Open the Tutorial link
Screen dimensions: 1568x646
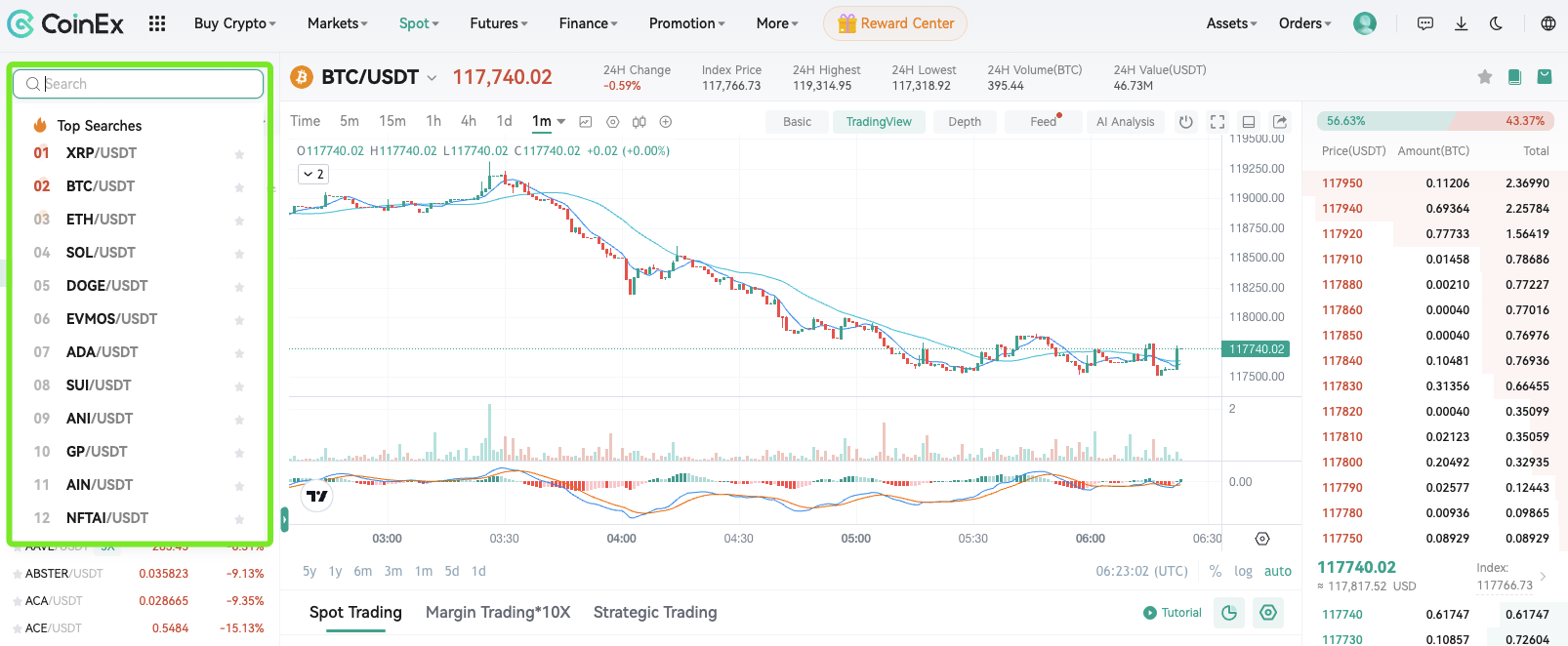point(1173,613)
